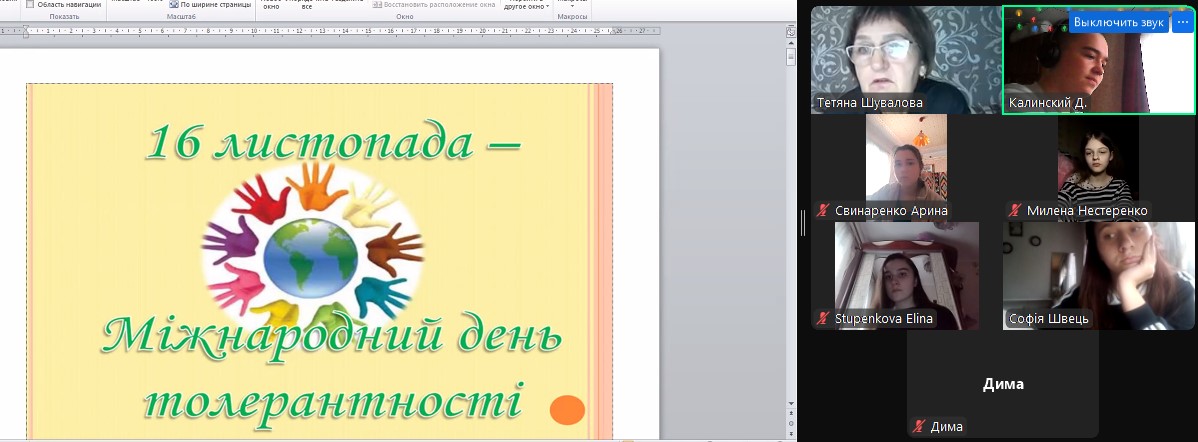Click the panel divider handle beside the video gallery
The image size is (1198, 442).
802,224
